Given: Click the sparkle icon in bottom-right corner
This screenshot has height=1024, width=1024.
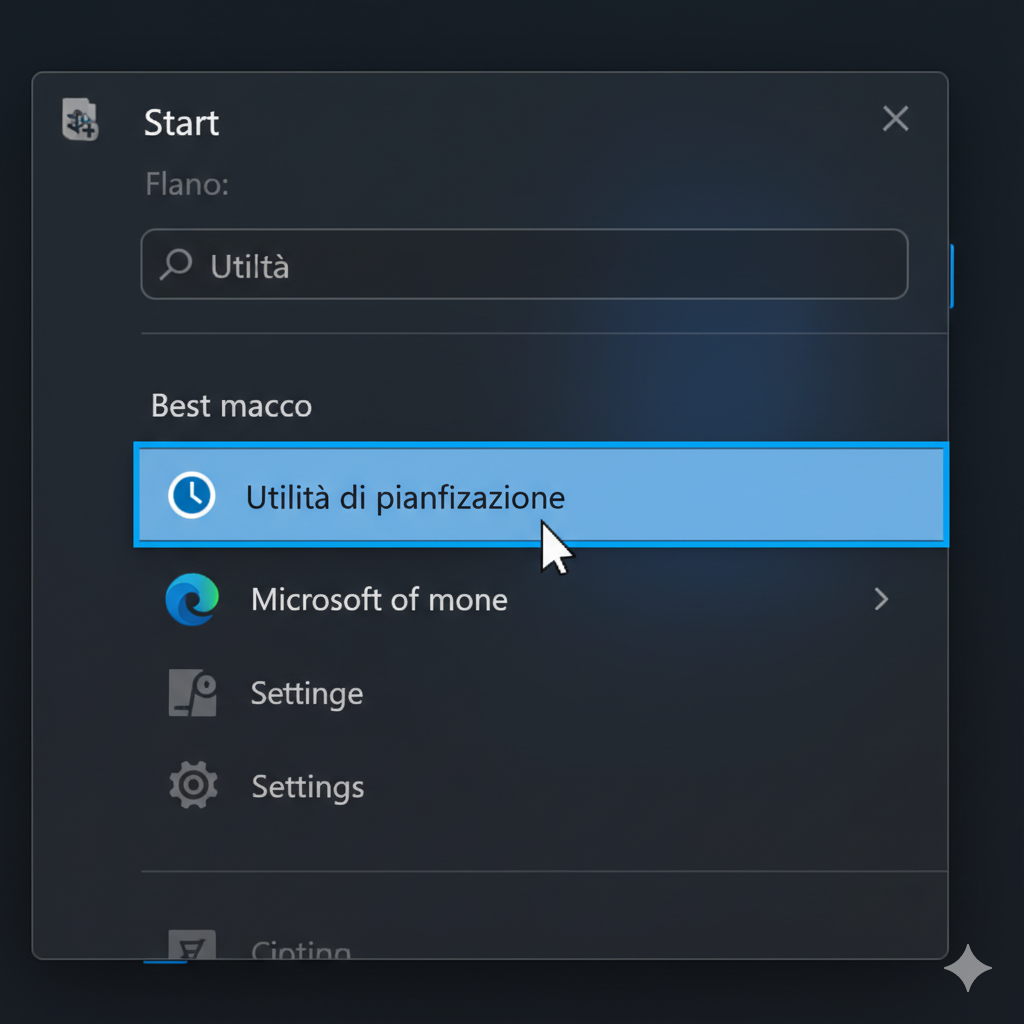Looking at the screenshot, I should tap(967, 968).
